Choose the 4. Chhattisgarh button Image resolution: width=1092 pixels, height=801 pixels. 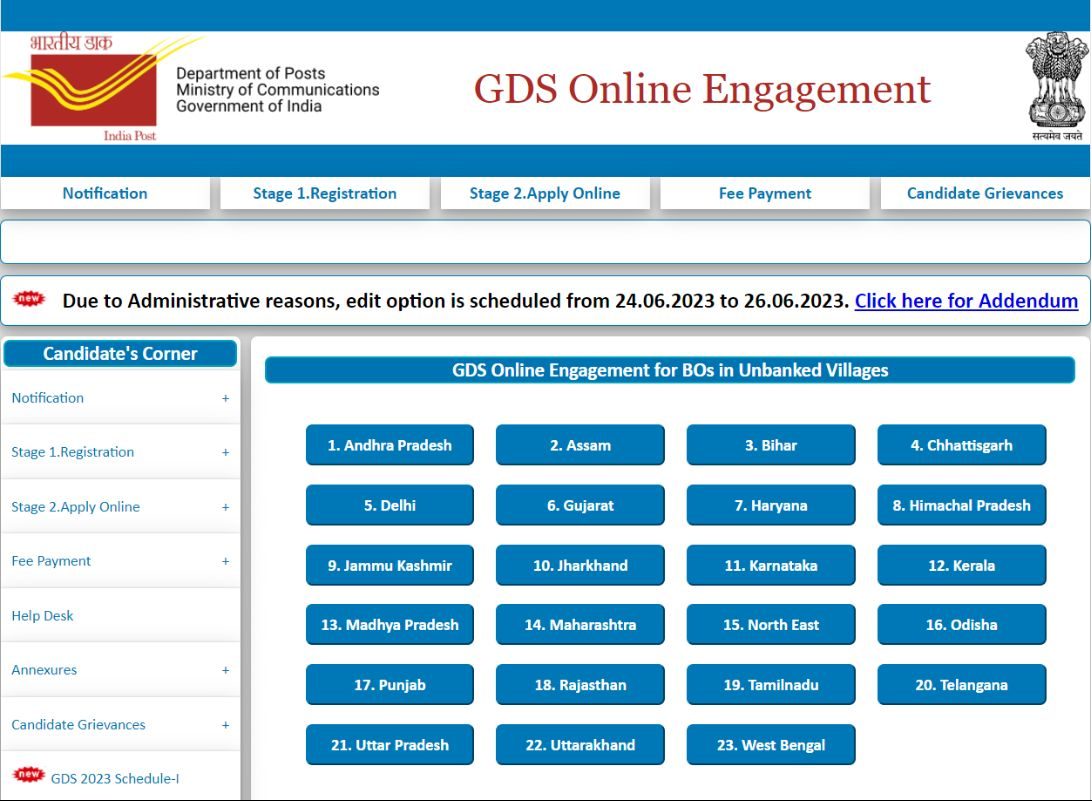click(962, 445)
